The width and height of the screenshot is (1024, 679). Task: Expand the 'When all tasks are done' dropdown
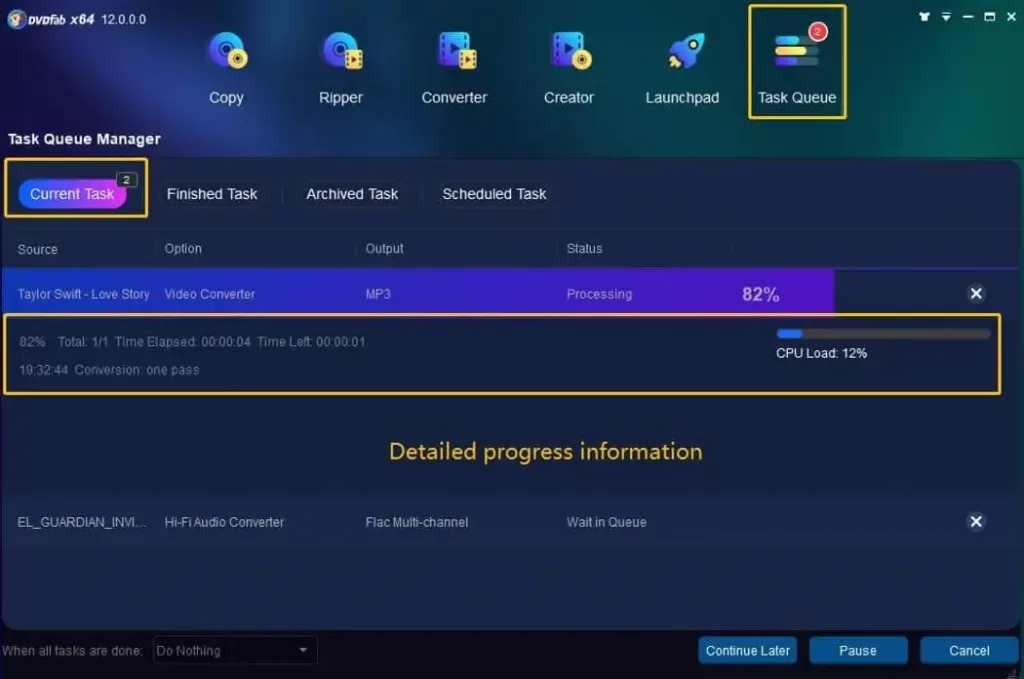point(235,651)
